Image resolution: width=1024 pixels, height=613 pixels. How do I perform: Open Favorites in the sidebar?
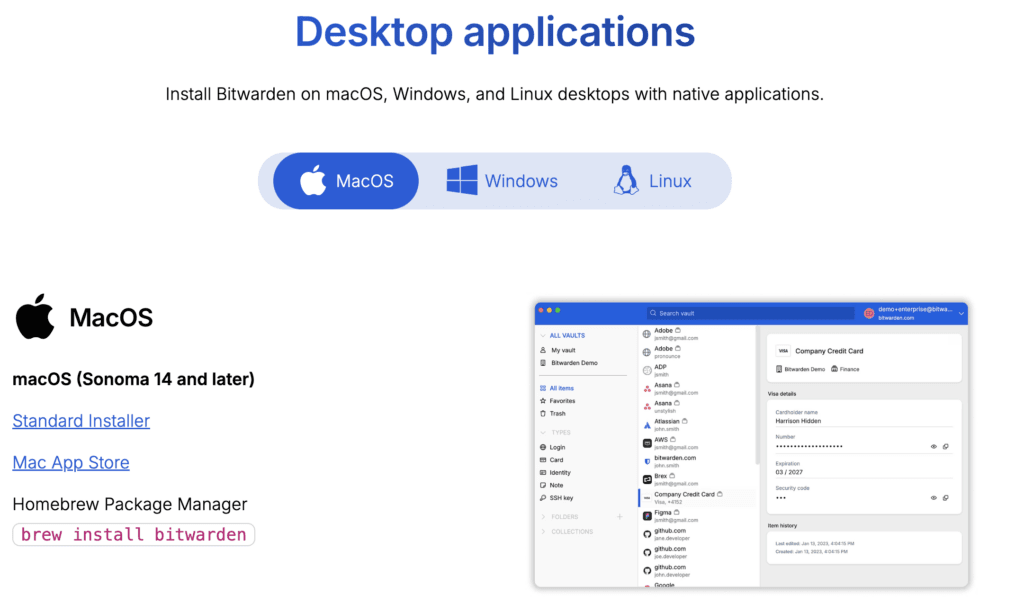click(x=562, y=401)
